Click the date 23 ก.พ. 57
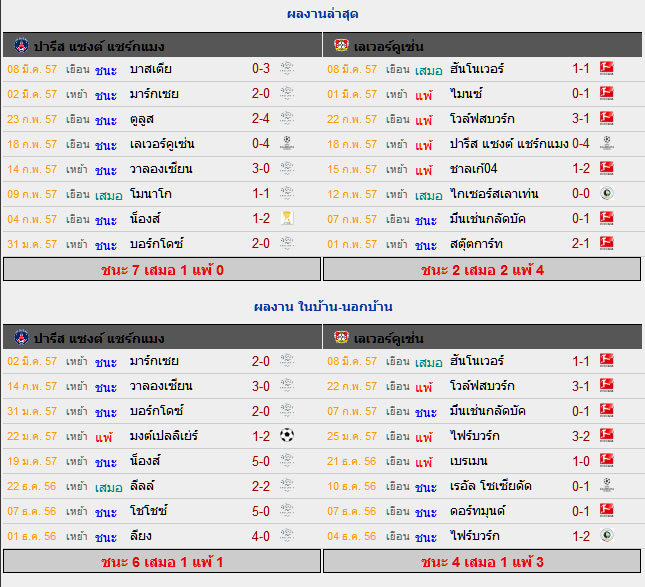This screenshot has height=587, width=645. pos(32,119)
